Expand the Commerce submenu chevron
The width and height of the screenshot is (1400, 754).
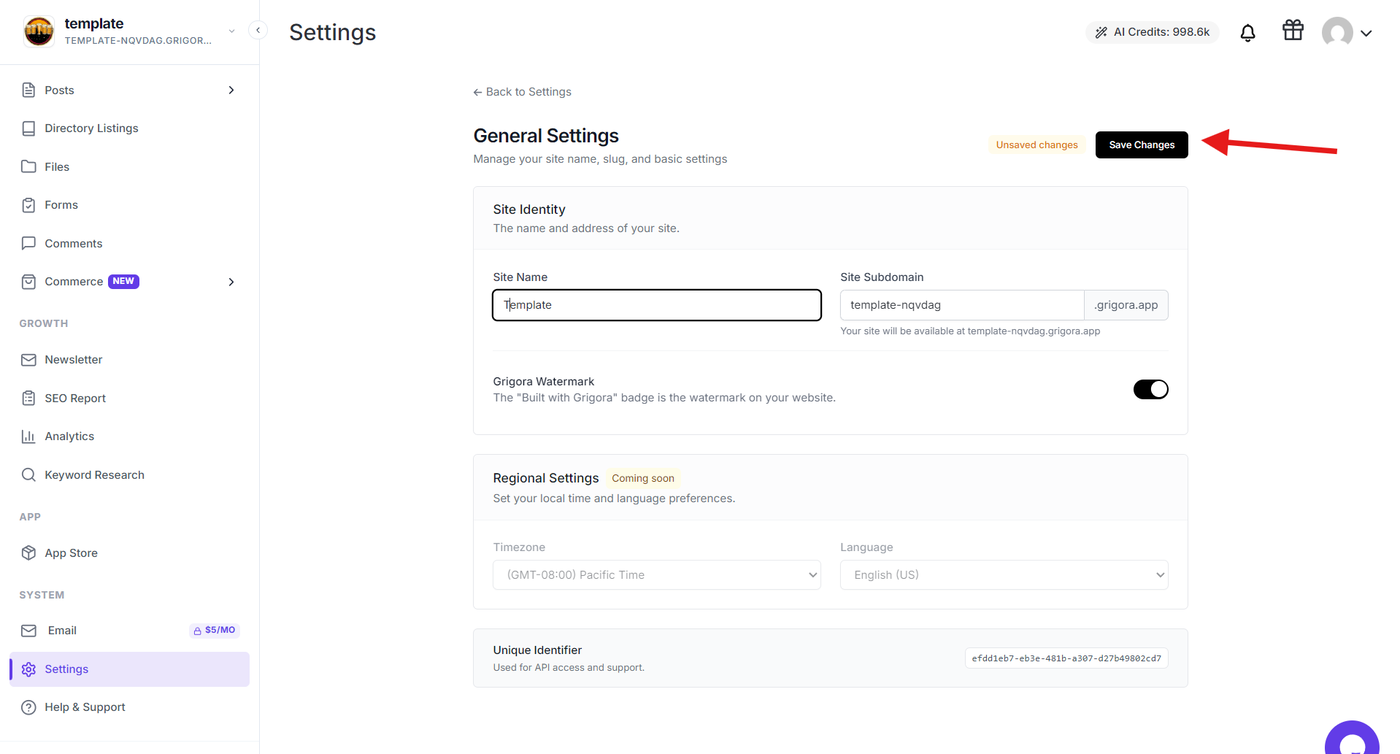(231, 282)
